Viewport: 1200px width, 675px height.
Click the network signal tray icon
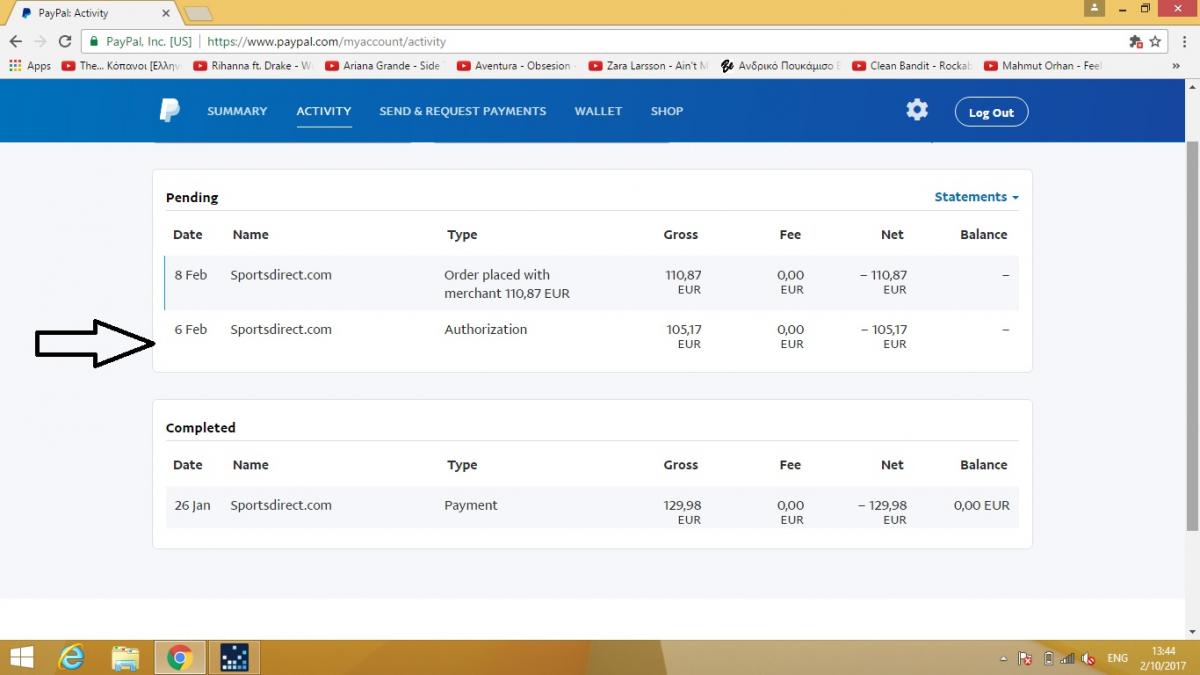(x=1068, y=658)
